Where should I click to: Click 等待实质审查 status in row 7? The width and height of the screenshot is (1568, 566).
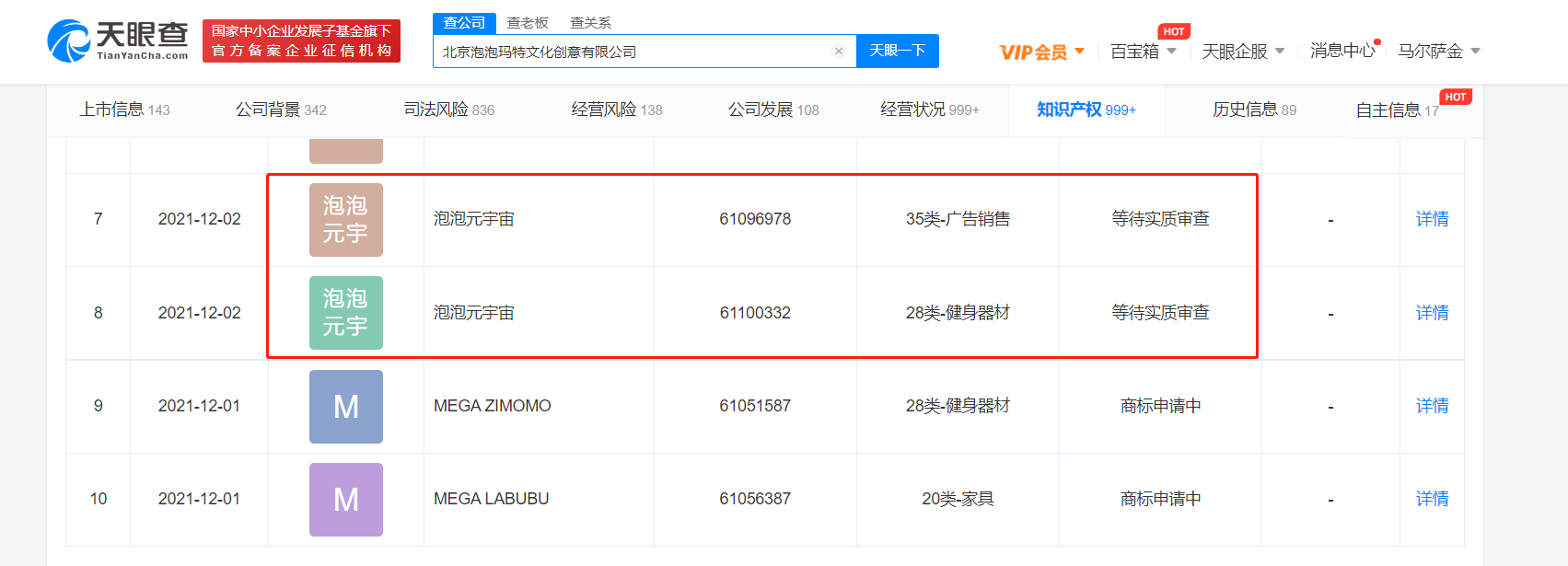[1160, 219]
